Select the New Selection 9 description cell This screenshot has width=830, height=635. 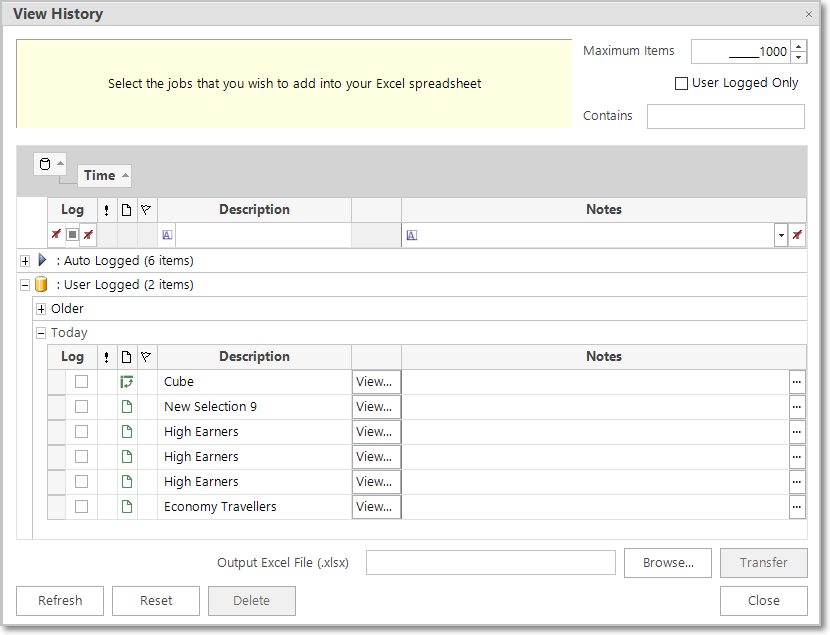click(254, 406)
